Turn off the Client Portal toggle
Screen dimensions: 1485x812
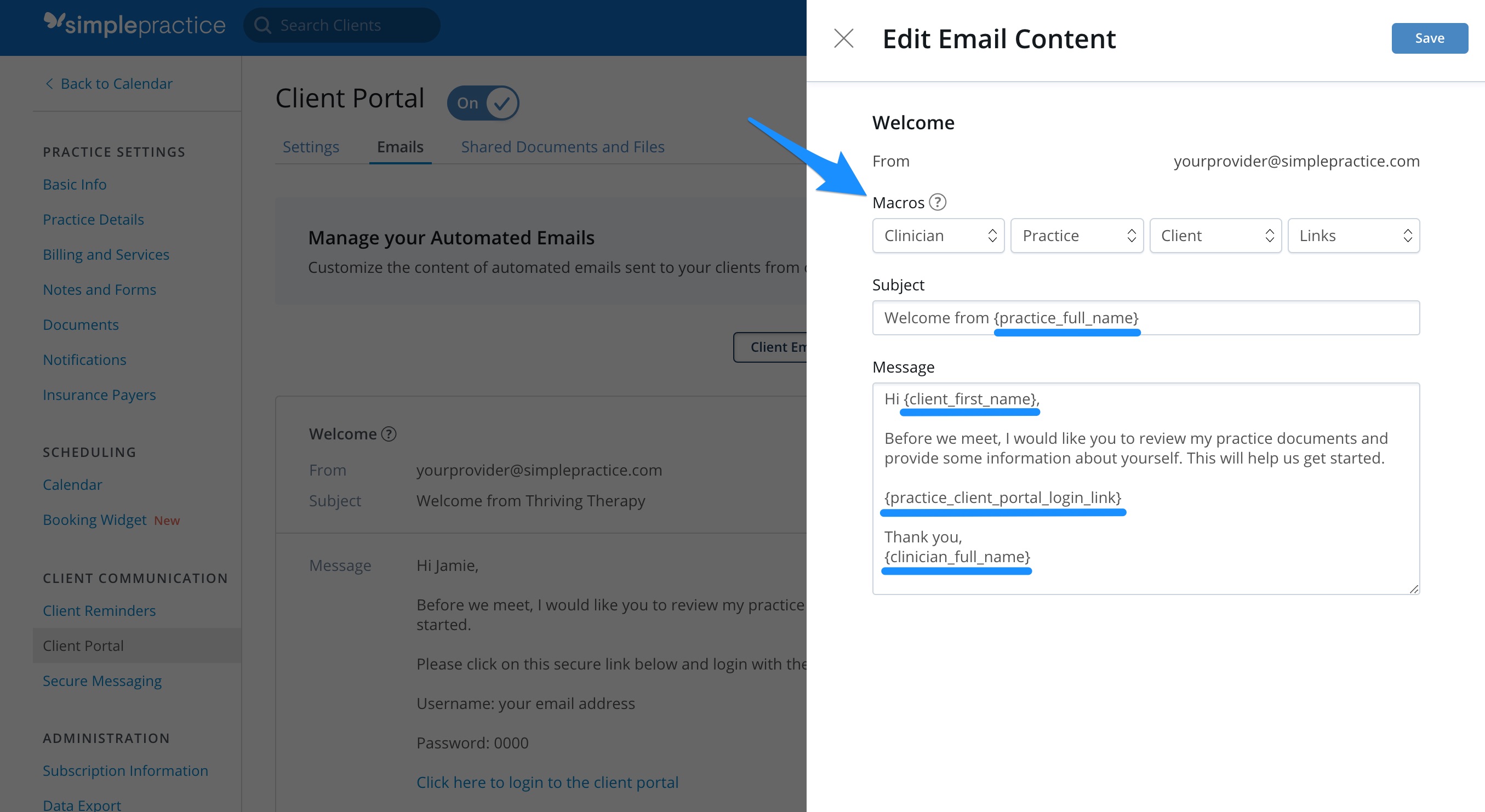pos(483,102)
